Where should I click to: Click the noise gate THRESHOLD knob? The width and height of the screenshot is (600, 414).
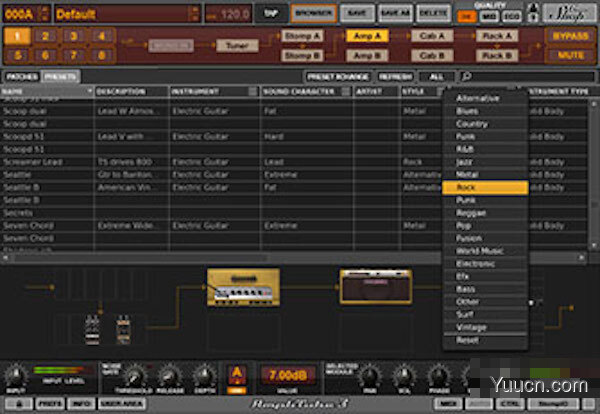click(135, 377)
